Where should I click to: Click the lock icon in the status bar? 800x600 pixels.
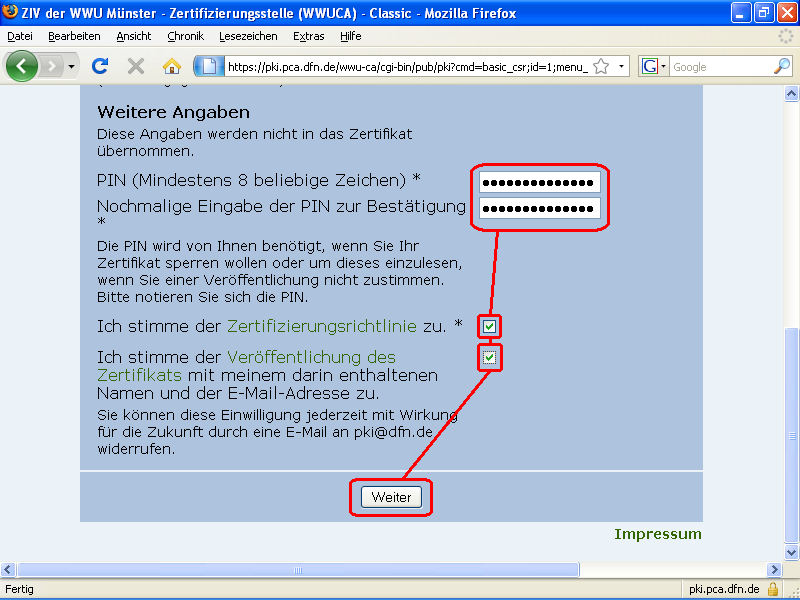[772, 588]
